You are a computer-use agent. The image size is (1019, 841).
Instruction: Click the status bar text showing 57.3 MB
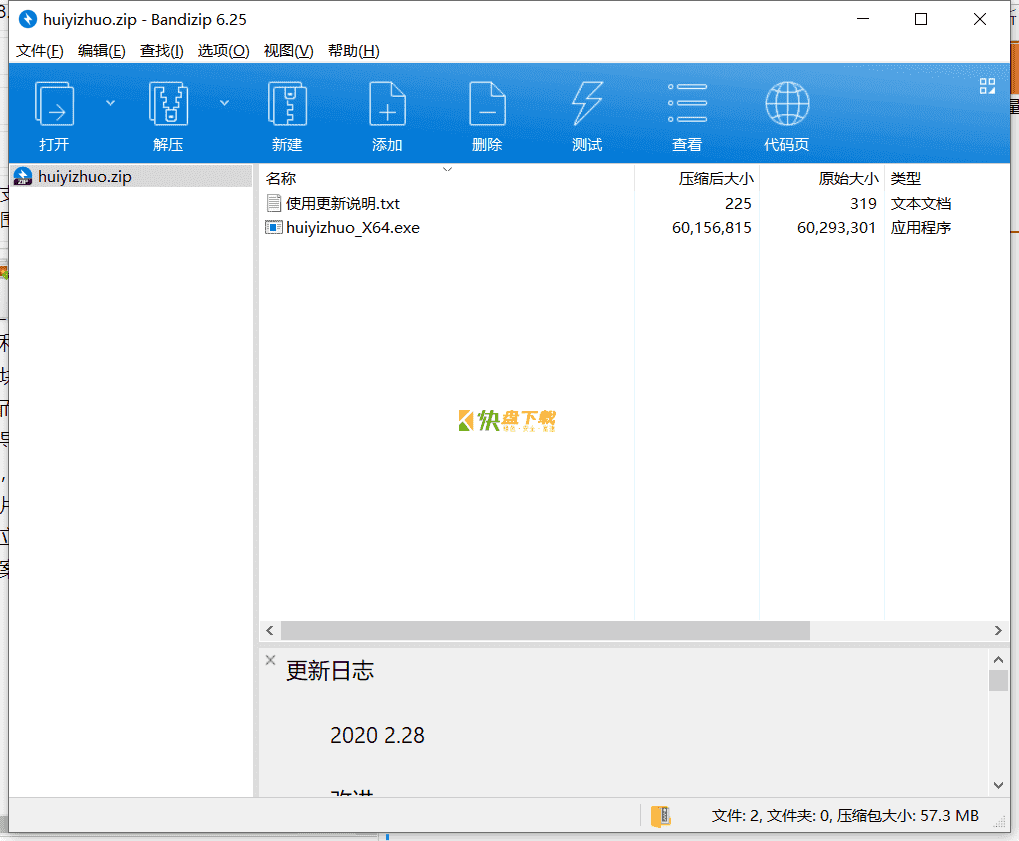tap(845, 816)
